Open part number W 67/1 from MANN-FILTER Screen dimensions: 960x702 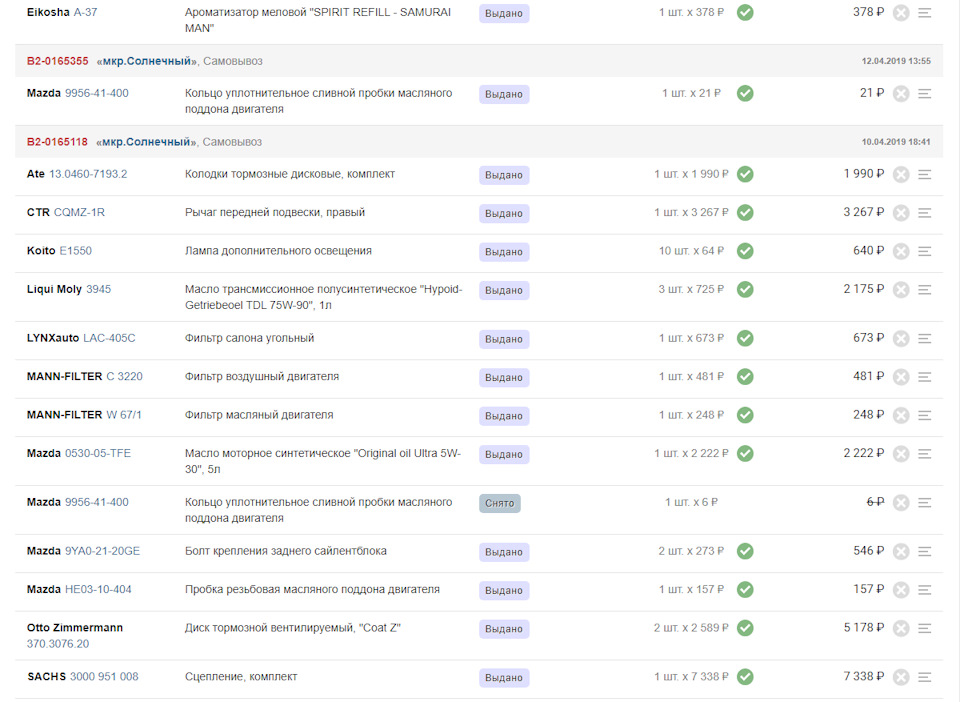[124, 415]
